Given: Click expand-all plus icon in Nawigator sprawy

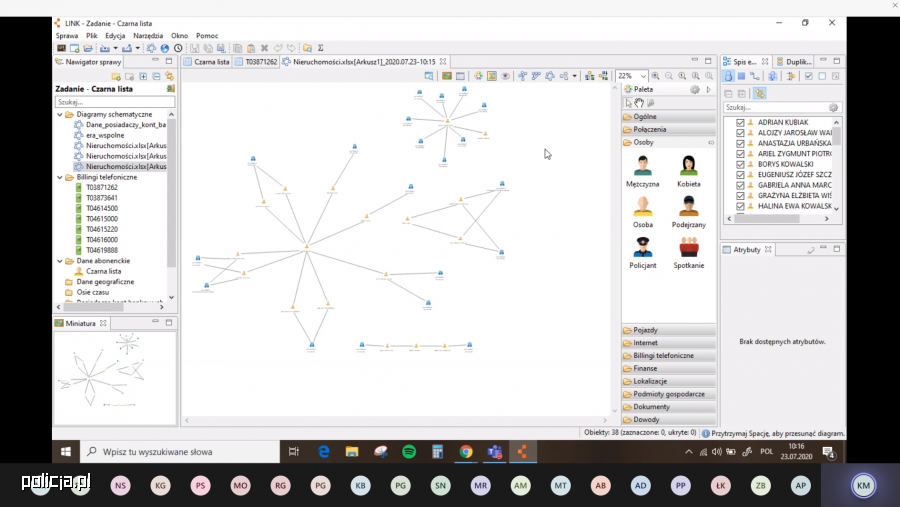Looking at the screenshot, I should click(x=143, y=76).
